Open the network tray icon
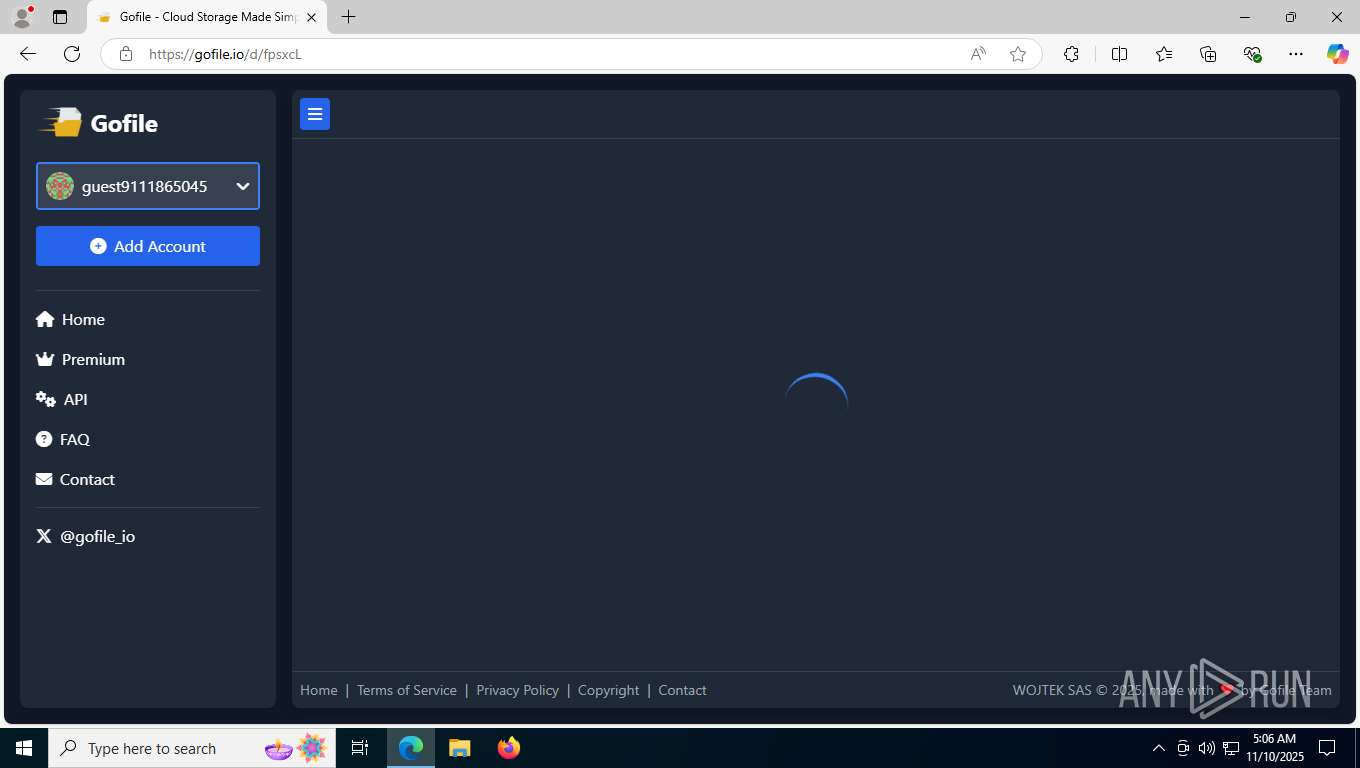 [1231, 748]
